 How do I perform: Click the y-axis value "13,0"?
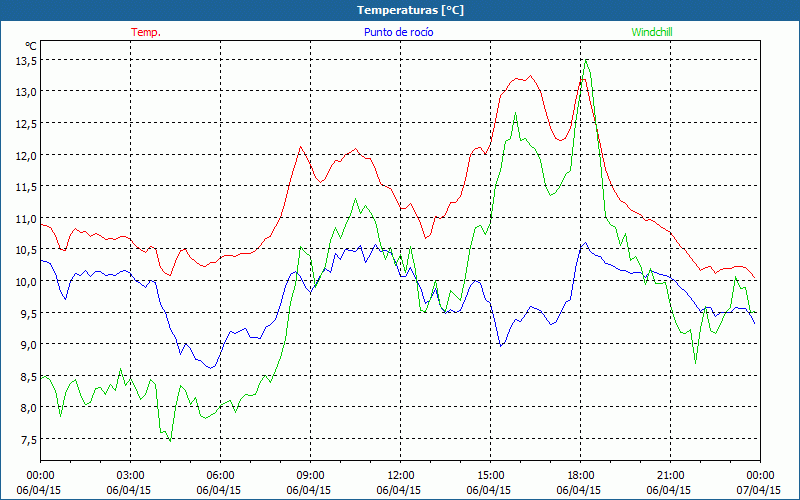click(26, 92)
